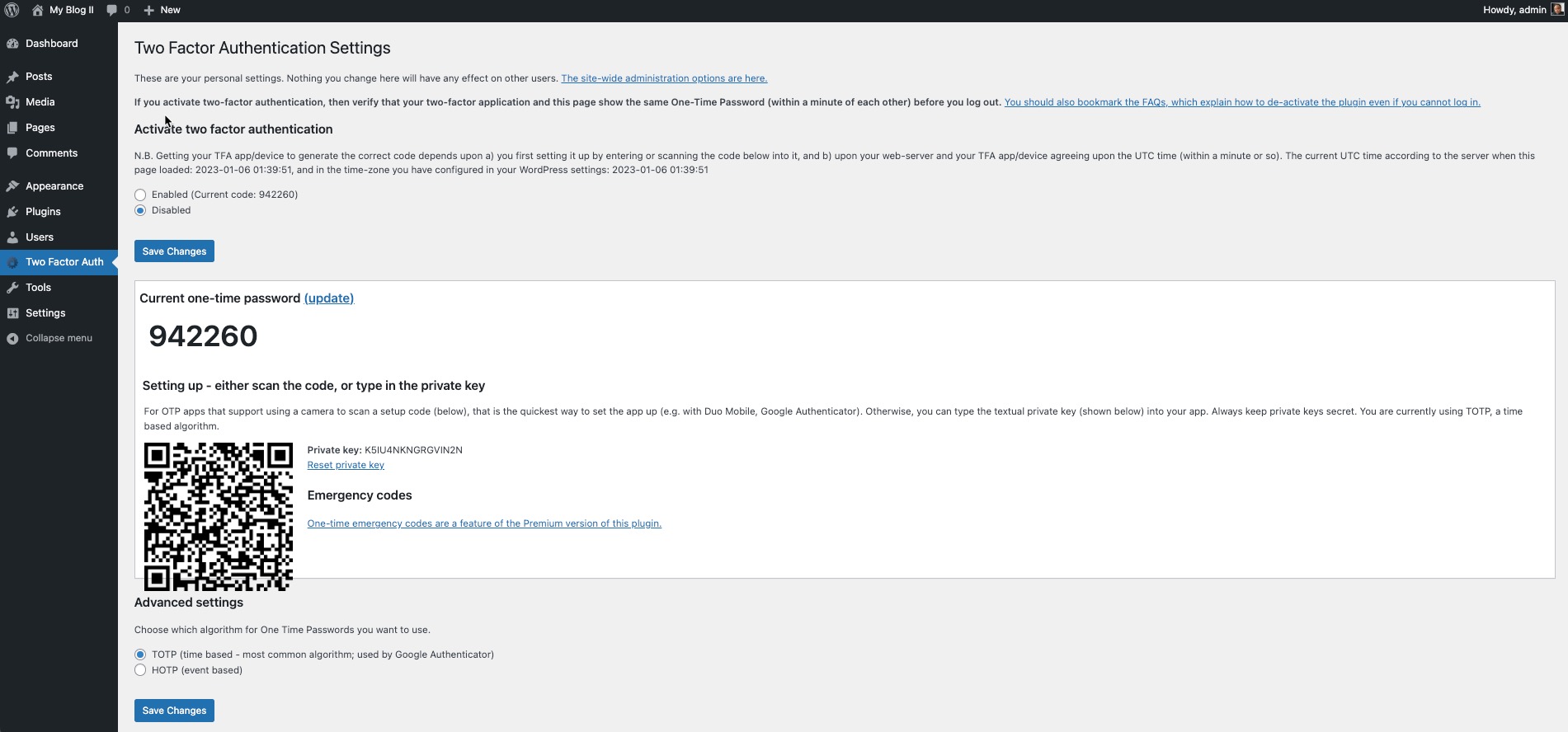Click the QR setup code image
This screenshot has width=1568, height=732.
pos(219,517)
